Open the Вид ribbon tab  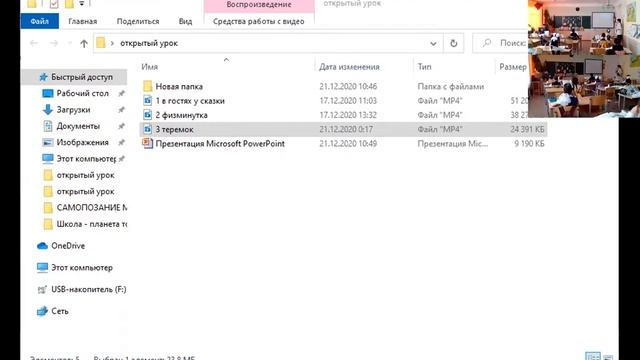(185, 21)
